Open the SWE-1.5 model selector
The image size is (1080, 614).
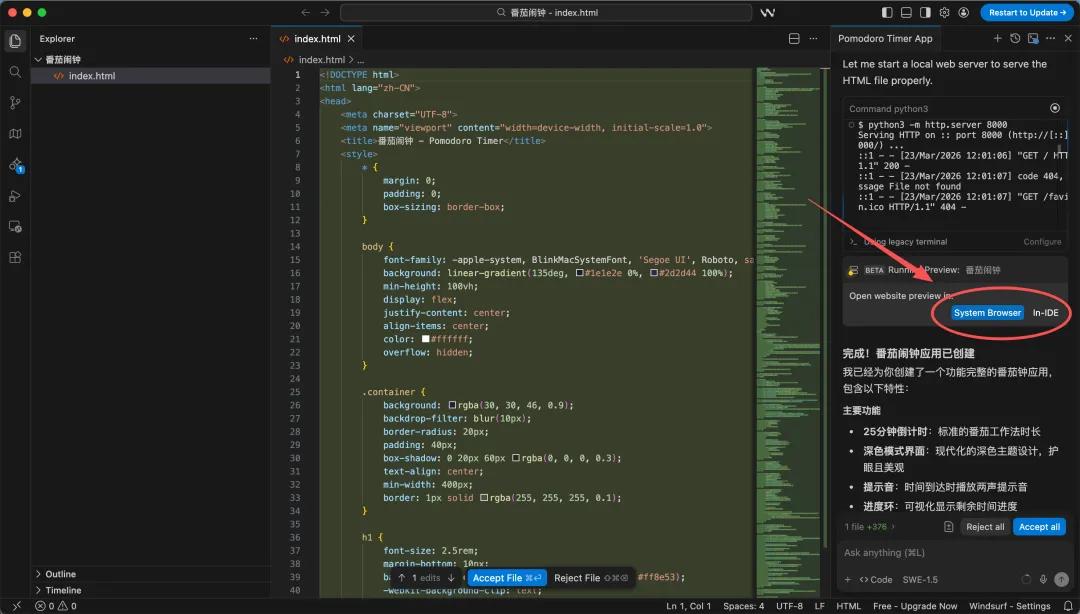[919, 579]
